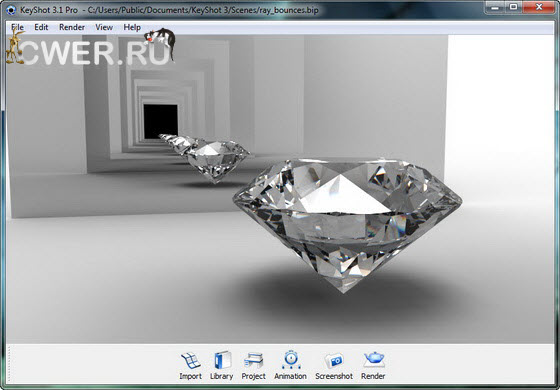Minimize the KeyShot window
The height and width of the screenshot is (390, 560).
coord(495,7)
